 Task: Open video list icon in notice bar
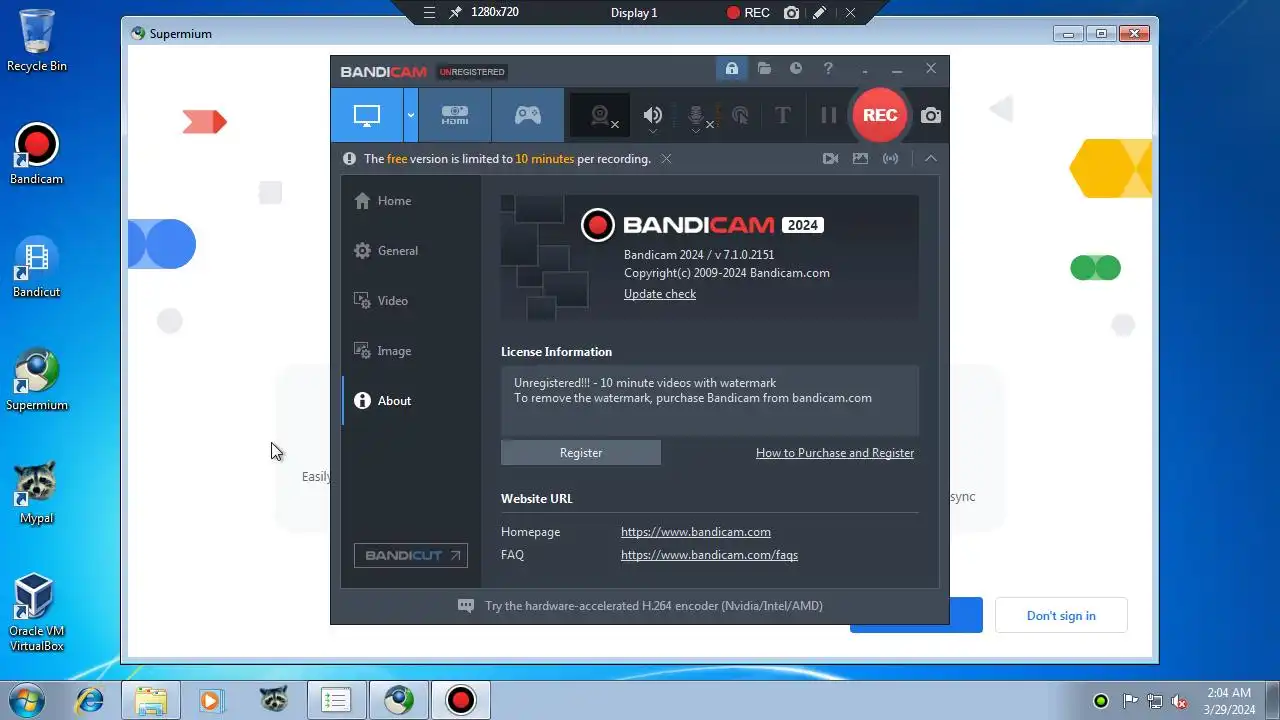[x=830, y=159]
